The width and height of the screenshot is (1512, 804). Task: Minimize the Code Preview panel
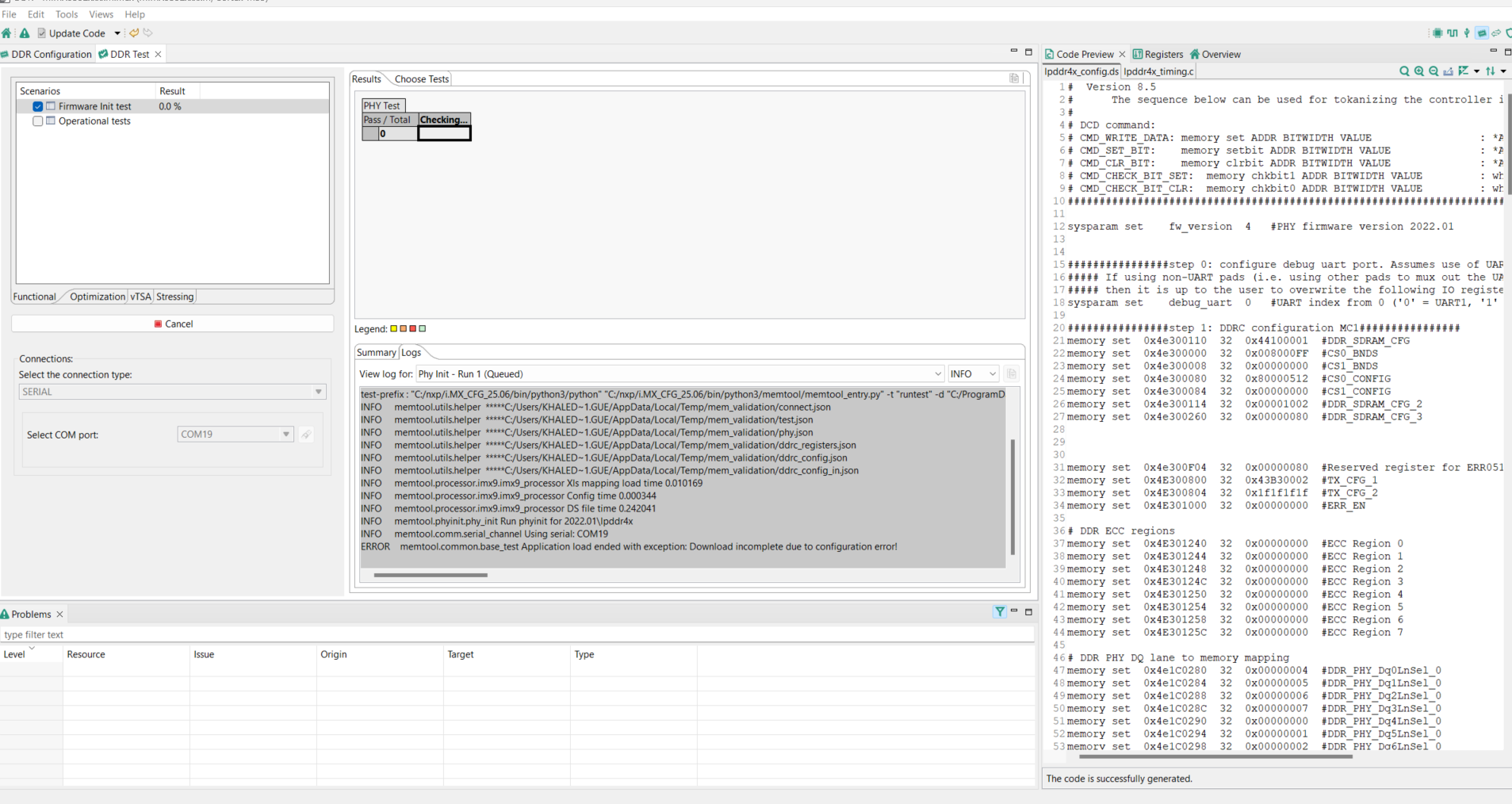click(1493, 51)
